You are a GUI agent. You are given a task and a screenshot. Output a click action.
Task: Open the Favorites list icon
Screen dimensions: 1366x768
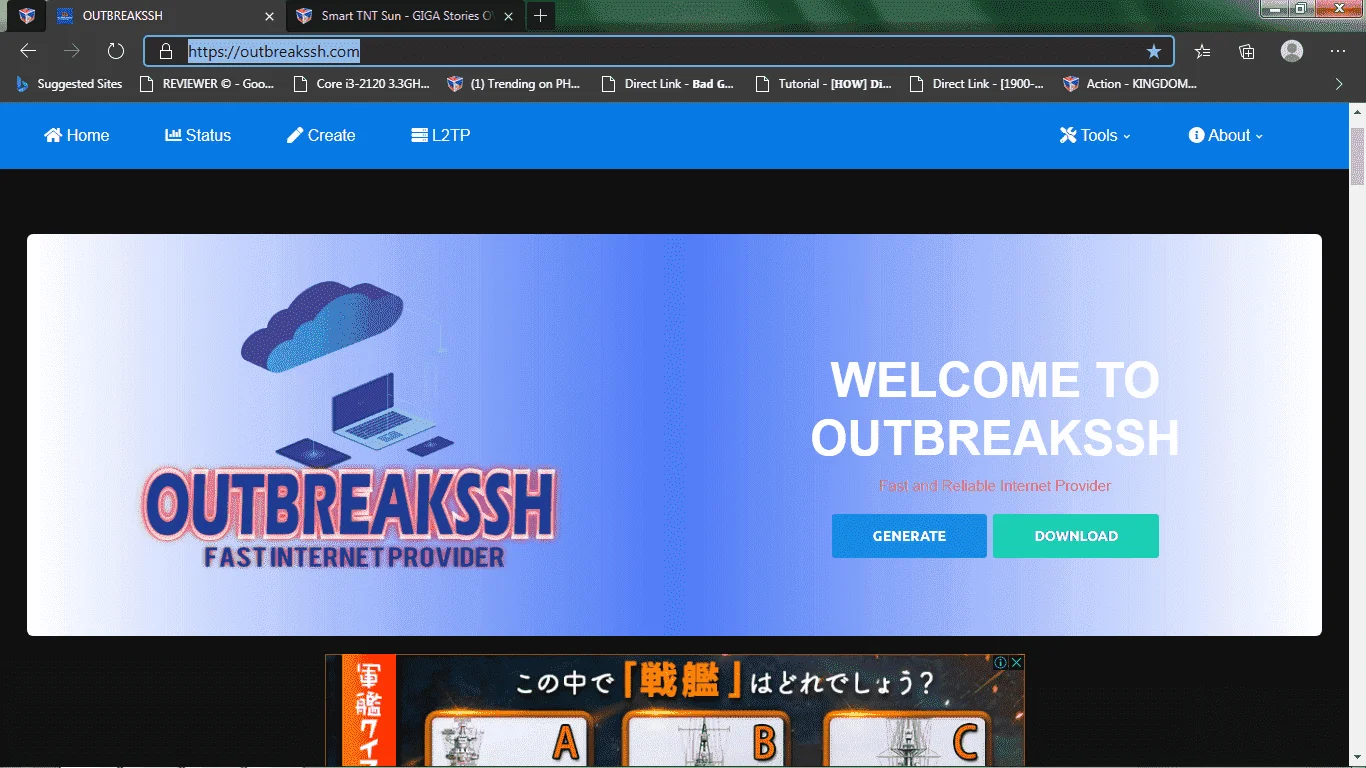tap(1203, 51)
